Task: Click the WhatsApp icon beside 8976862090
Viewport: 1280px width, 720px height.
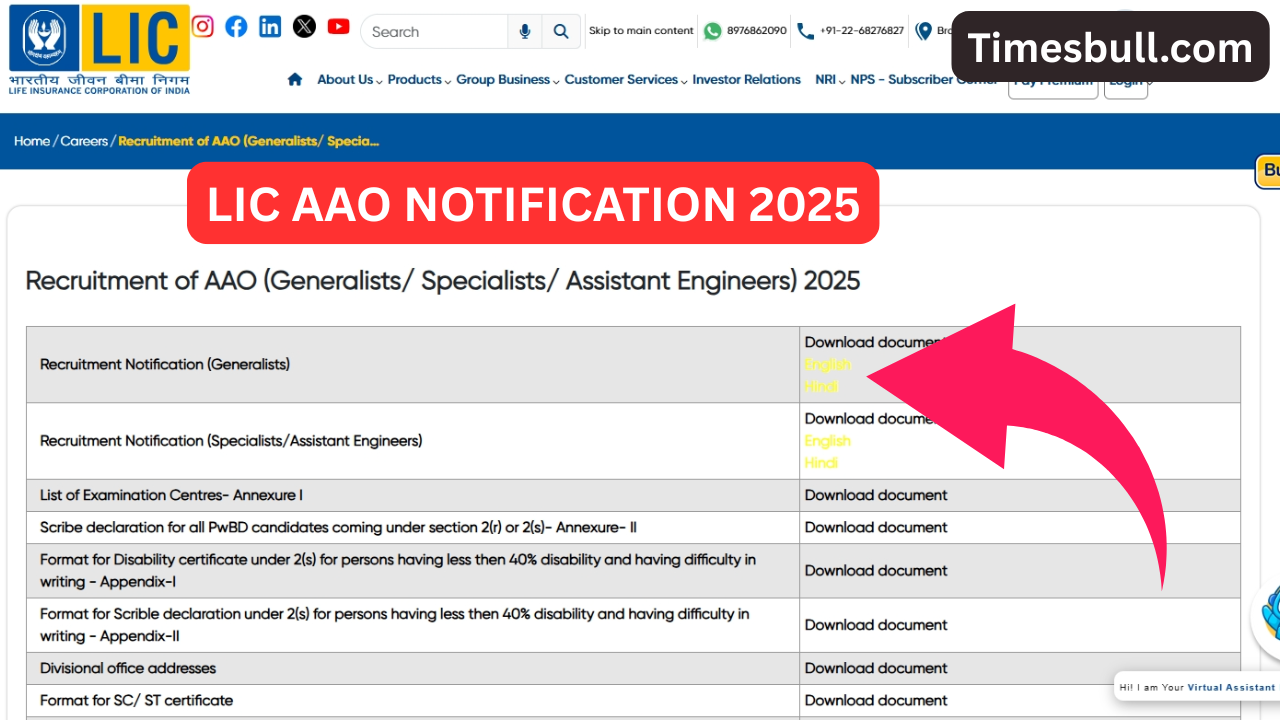Action: [x=712, y=31]
